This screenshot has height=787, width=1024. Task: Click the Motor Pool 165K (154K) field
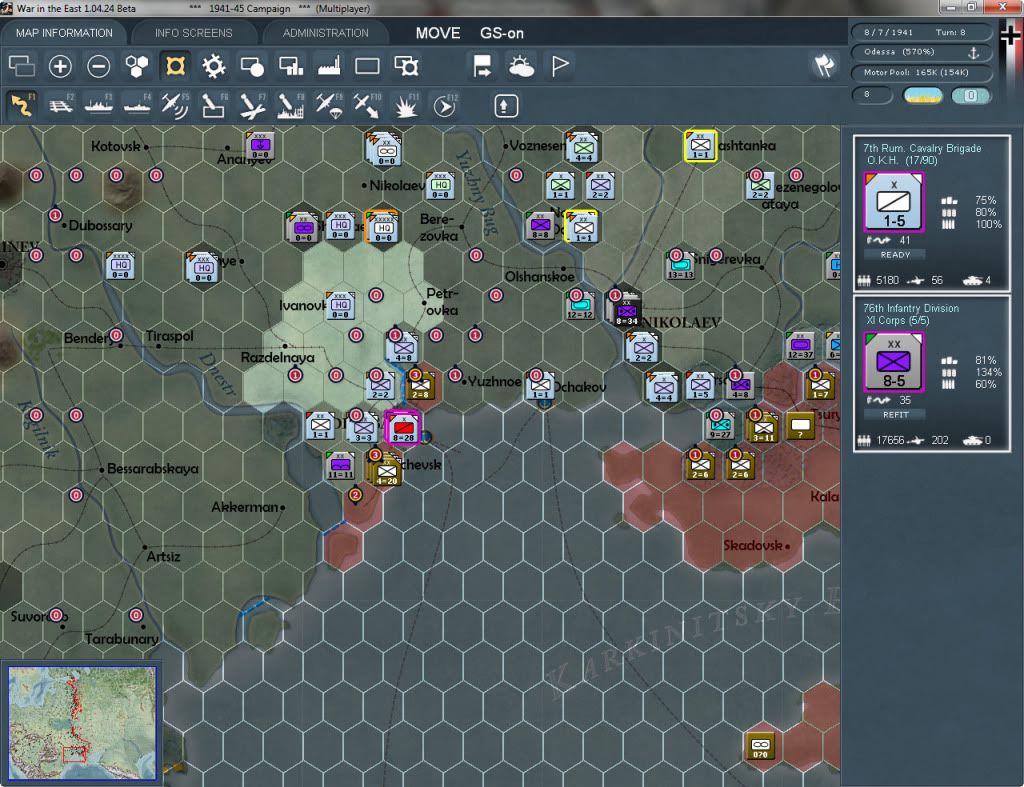click(x=921, y=72)
